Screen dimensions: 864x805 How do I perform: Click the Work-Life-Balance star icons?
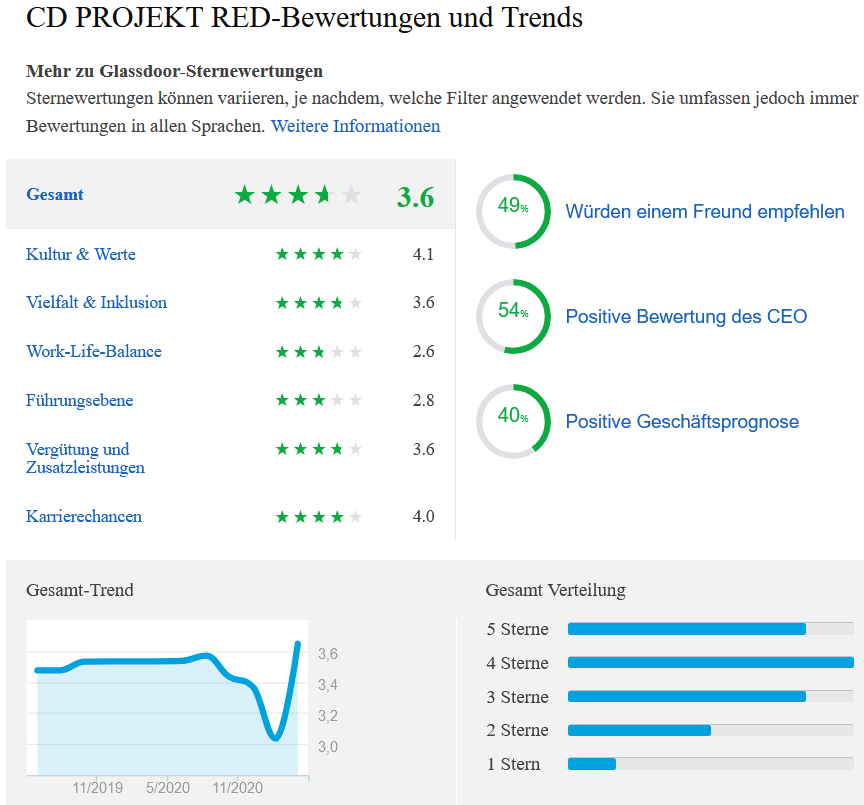tap(318, 352)
